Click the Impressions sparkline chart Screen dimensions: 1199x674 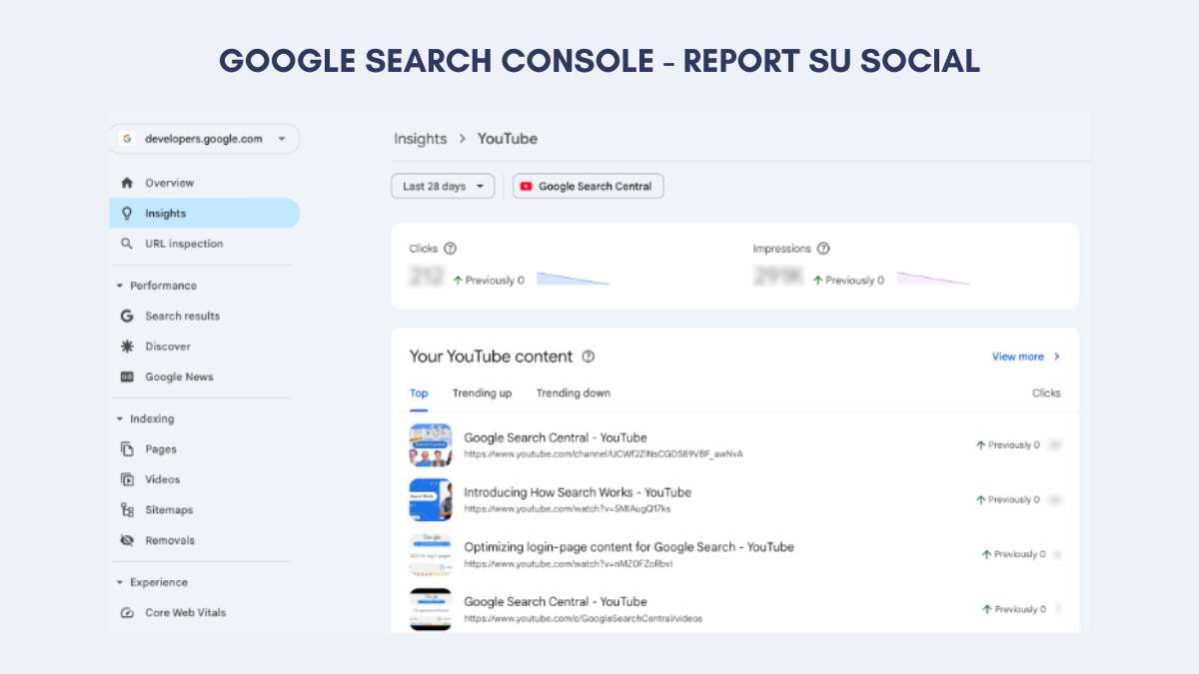coord(933,278)
